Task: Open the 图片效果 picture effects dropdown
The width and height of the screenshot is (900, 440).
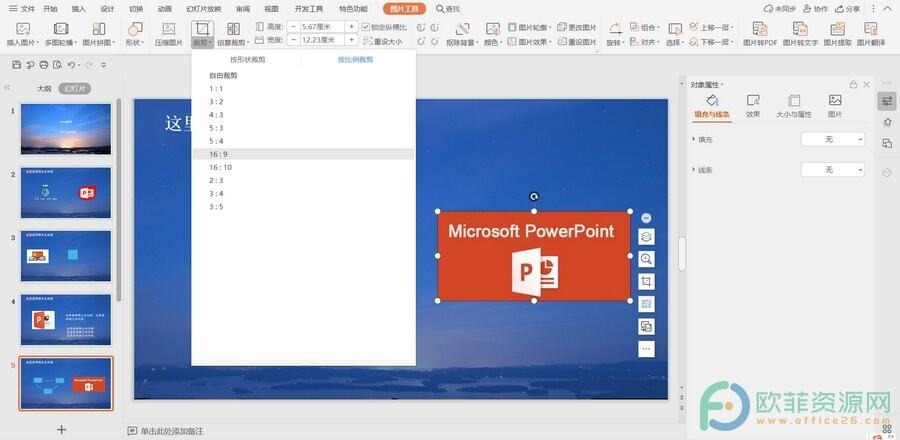Action: click(x=530, y=42)
